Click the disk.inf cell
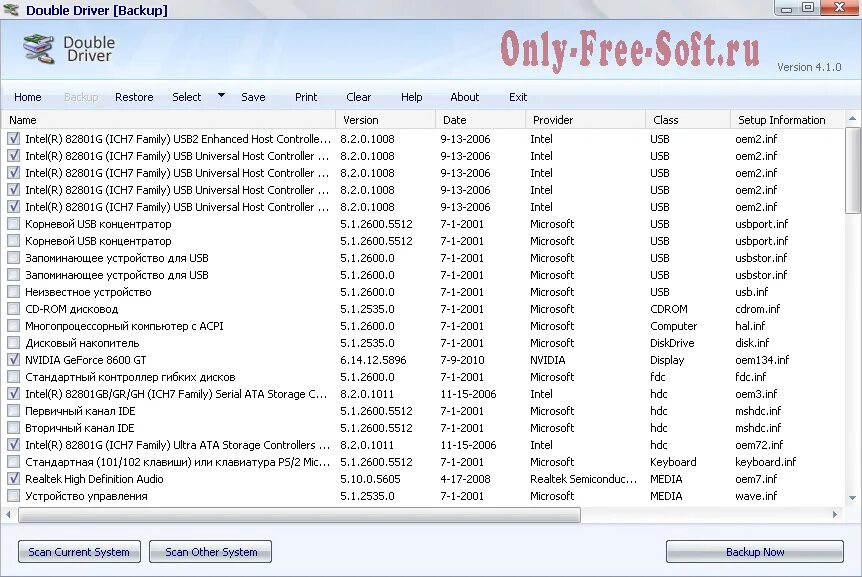This screenshot has width=862, height=577. [752, 343]
